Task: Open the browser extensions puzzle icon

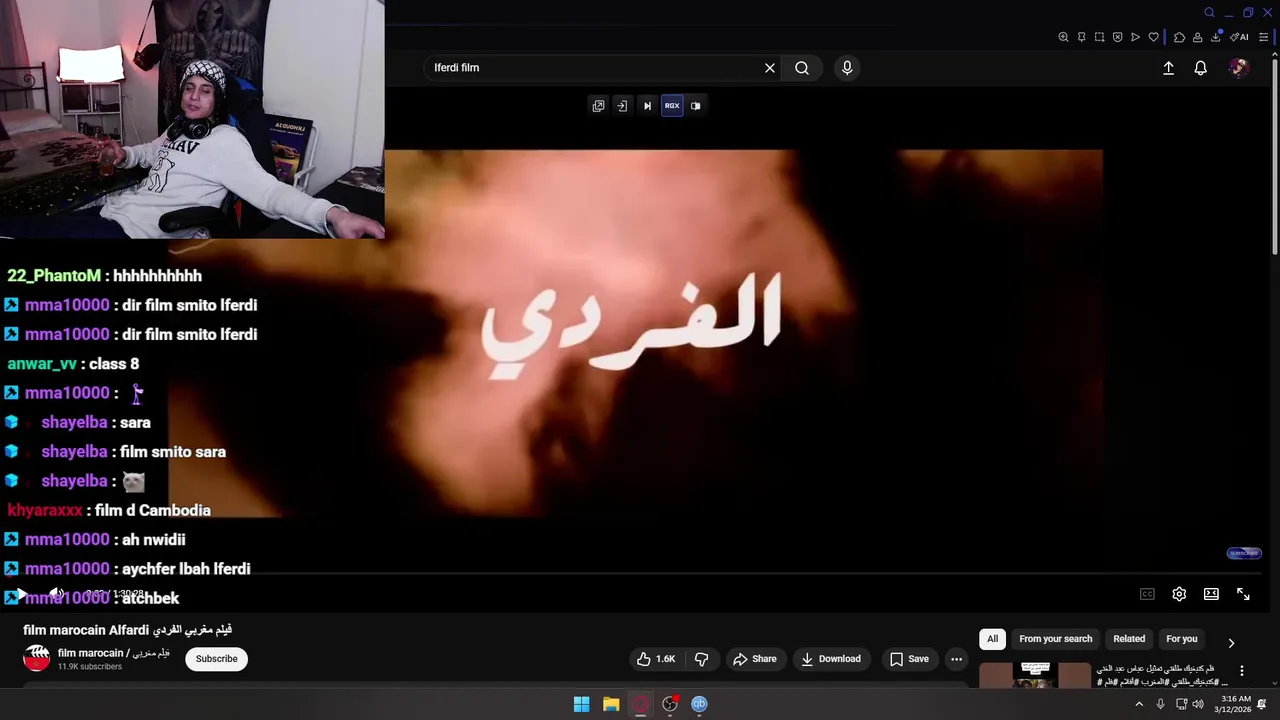Action: click(x=1179, y=37)
